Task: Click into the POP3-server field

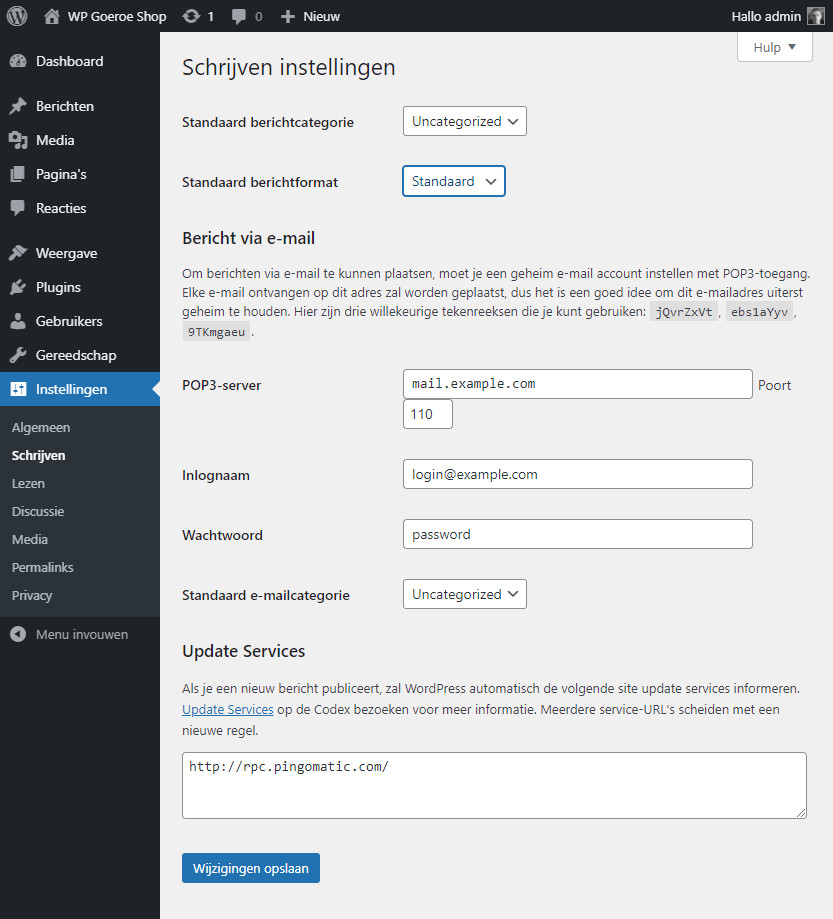Action: pos(577,384)
